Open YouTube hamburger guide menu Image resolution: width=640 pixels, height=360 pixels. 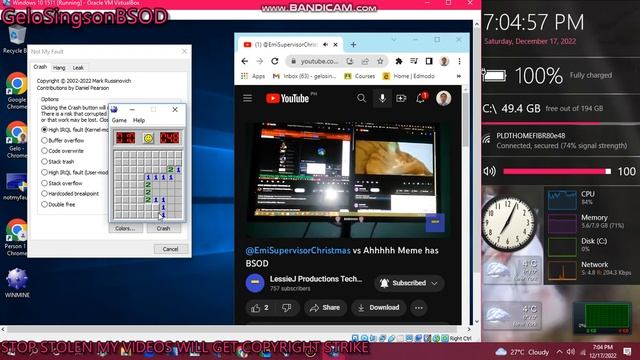pos(248,98)
